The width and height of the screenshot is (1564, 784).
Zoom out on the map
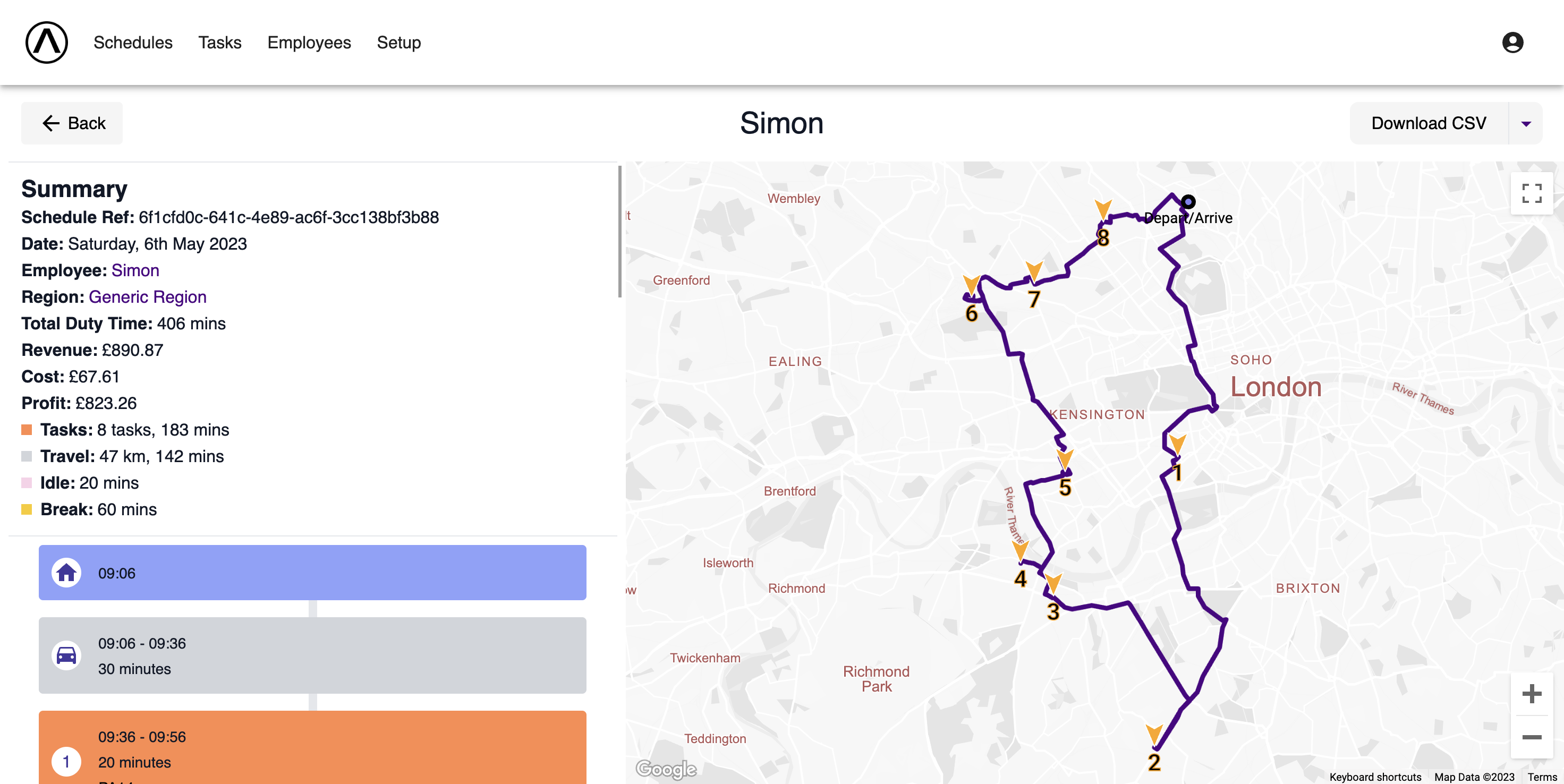pos(1531,737)
